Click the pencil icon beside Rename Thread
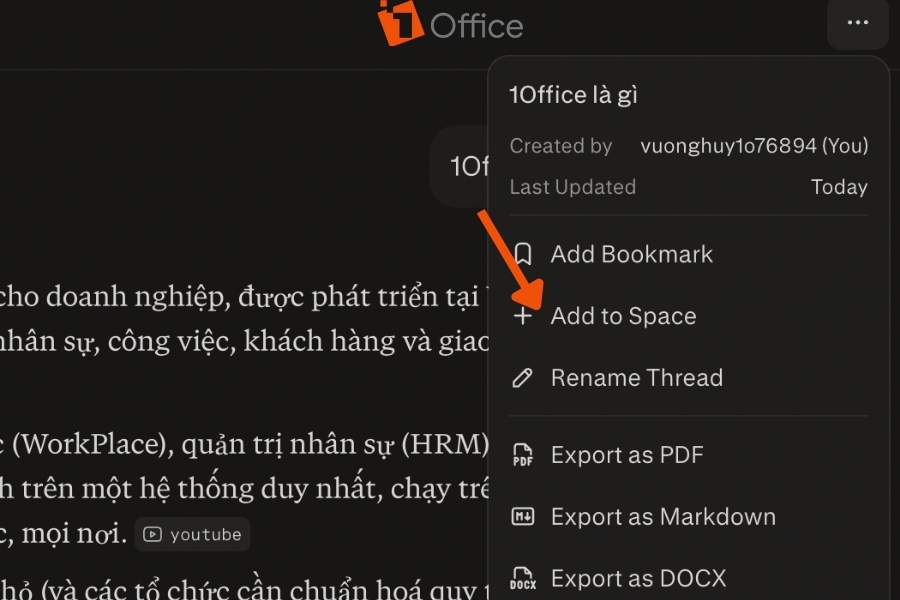The width and height of the screenshot is (900, 600). point(522,378)
